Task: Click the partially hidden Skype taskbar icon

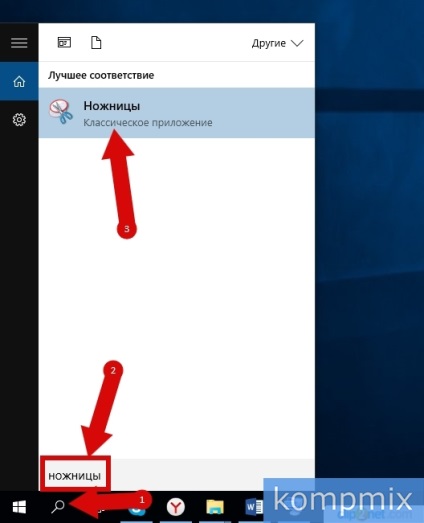Action: coord(135,510)
